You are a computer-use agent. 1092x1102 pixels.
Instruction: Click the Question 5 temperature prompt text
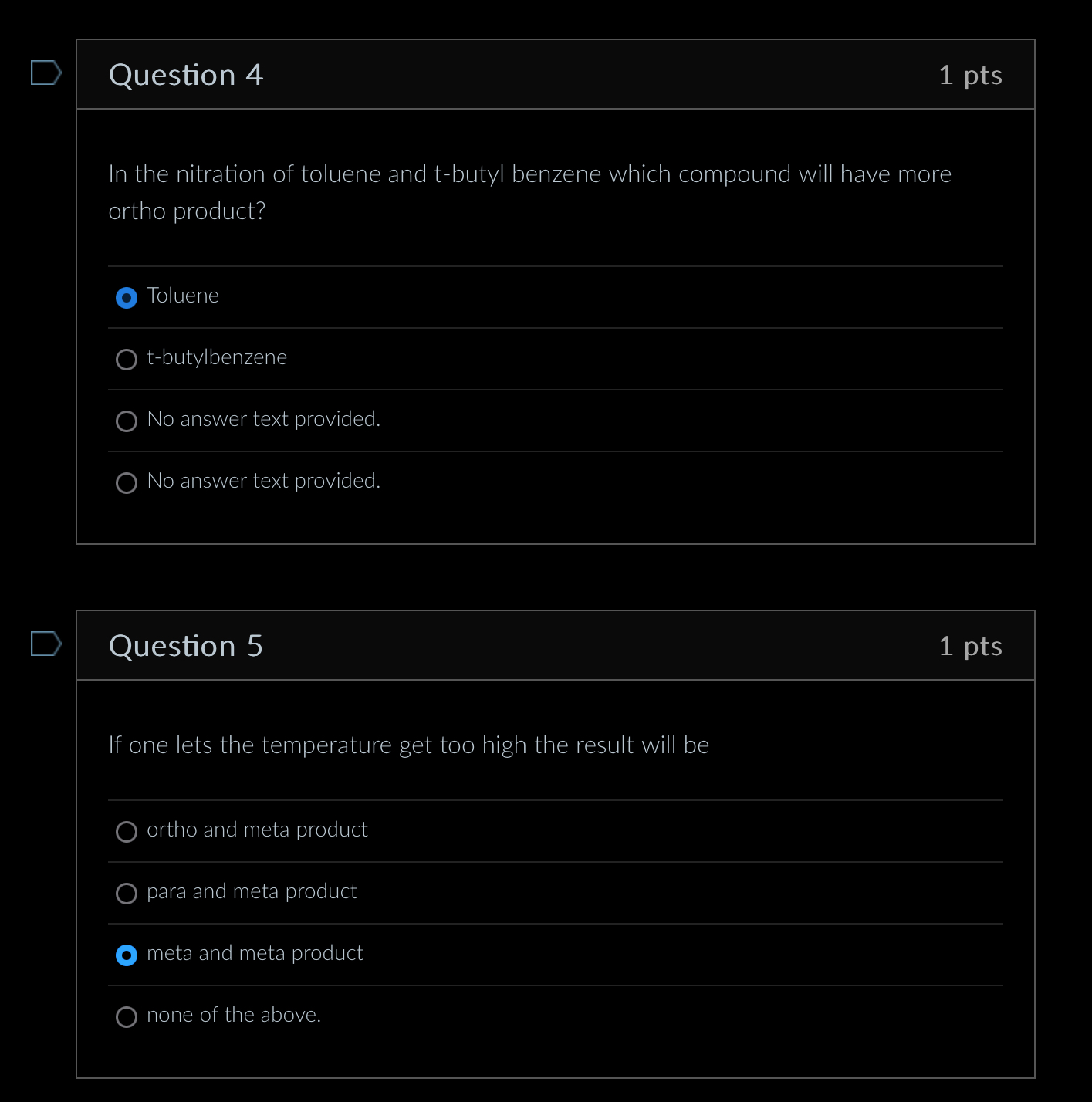click(409, 745)
